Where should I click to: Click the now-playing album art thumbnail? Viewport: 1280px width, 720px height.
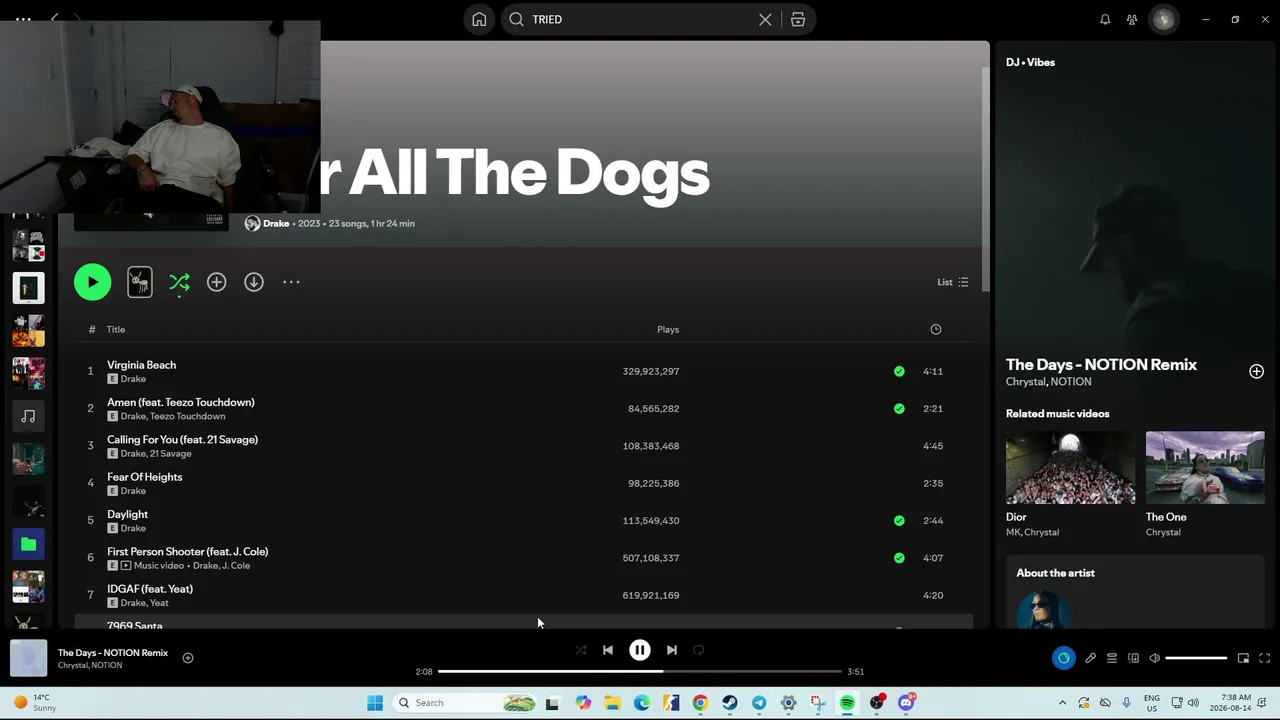28,658
